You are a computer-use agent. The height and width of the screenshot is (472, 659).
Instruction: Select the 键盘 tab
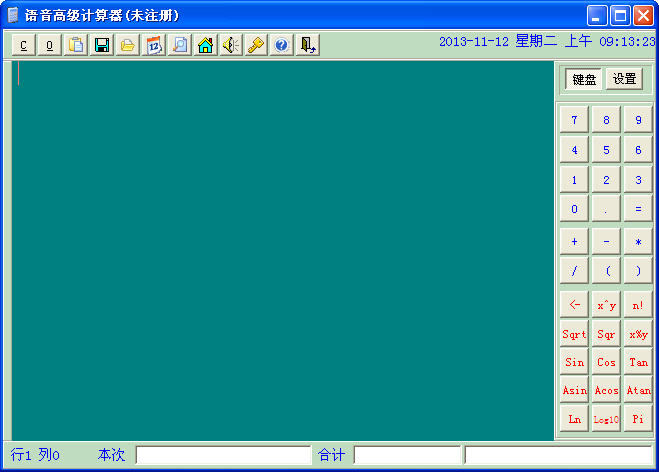[x=584, y=80]
